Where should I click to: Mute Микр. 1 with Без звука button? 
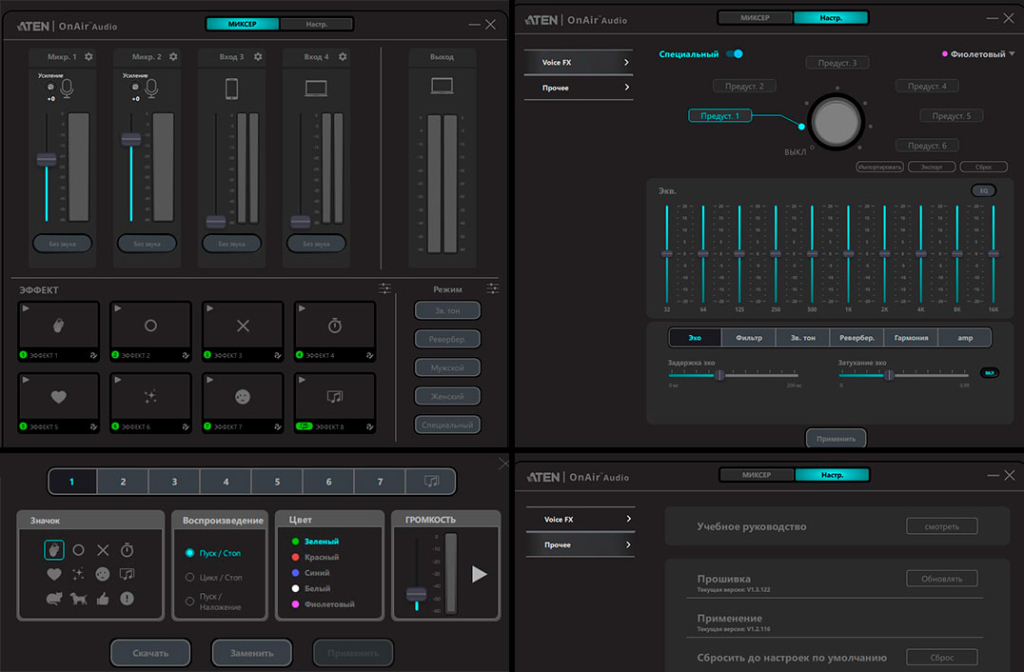(62, 244)
